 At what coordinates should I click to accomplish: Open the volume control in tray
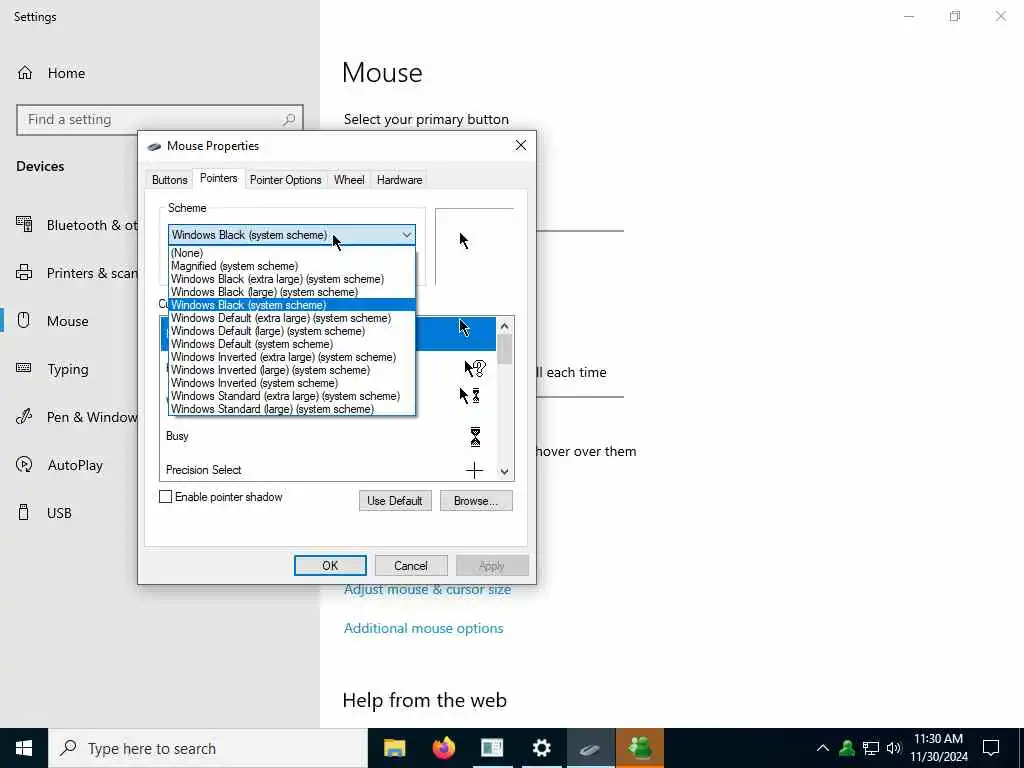click(x=894, y=748)
